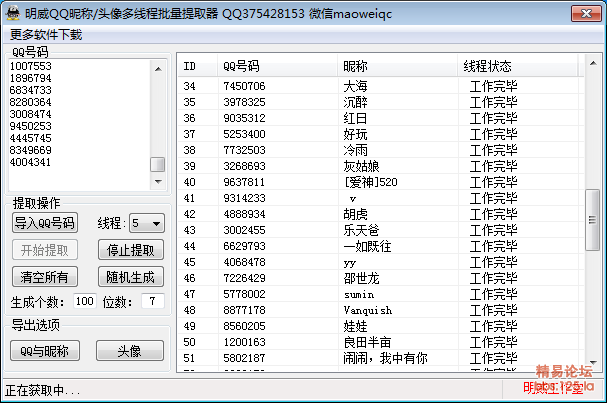Open the 线程 count dropdown
This screenshot has height=403, width=607.
pyautogui.click(x=147, y=223)
